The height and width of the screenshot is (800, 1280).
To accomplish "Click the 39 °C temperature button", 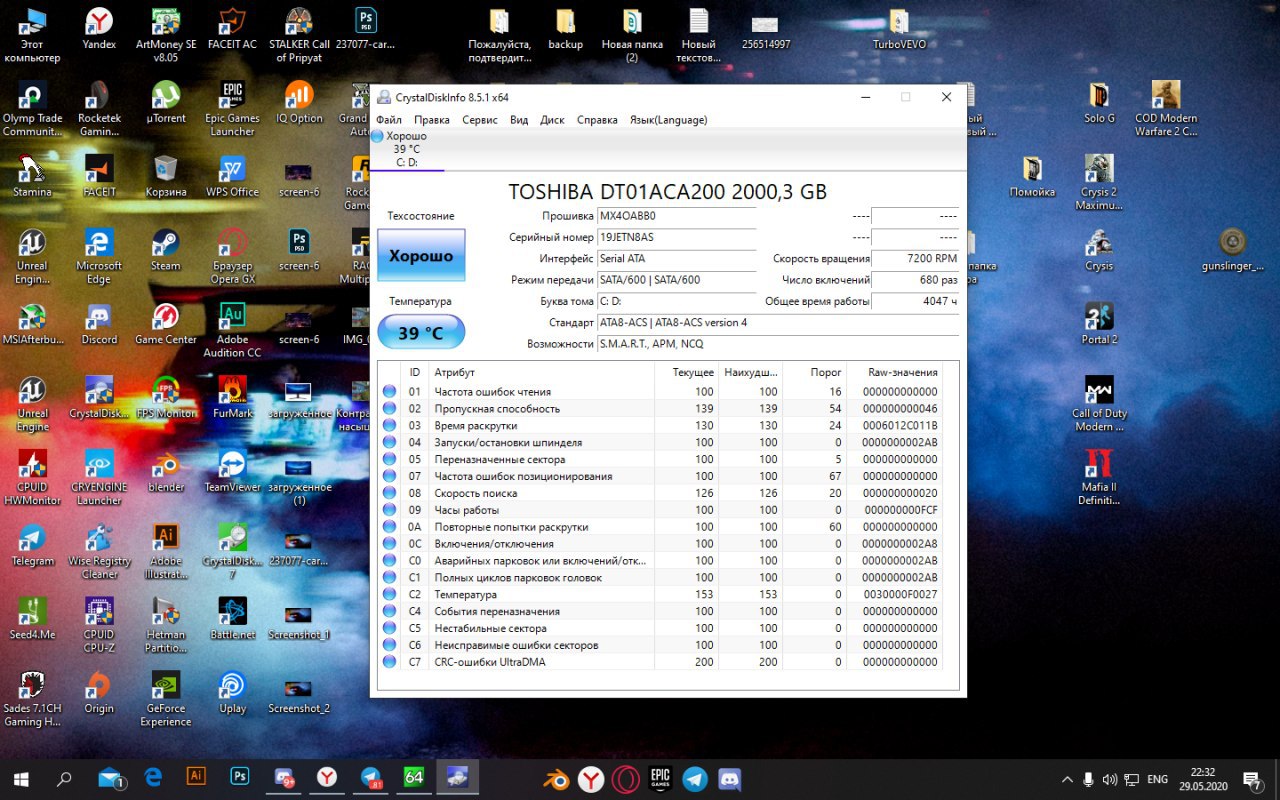I will click(421, 332).
